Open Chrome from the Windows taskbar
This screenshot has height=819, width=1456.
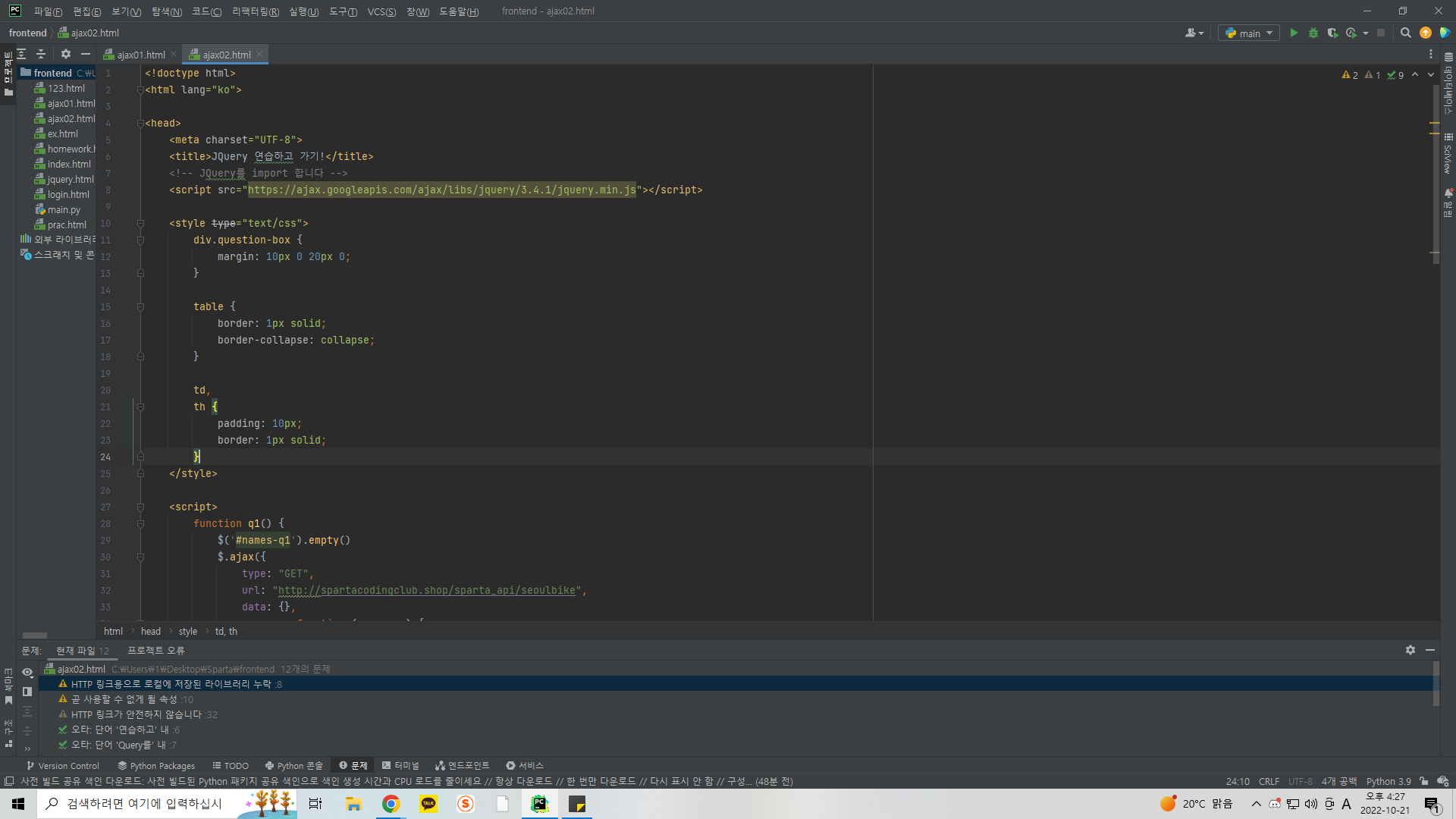(391, 804)
